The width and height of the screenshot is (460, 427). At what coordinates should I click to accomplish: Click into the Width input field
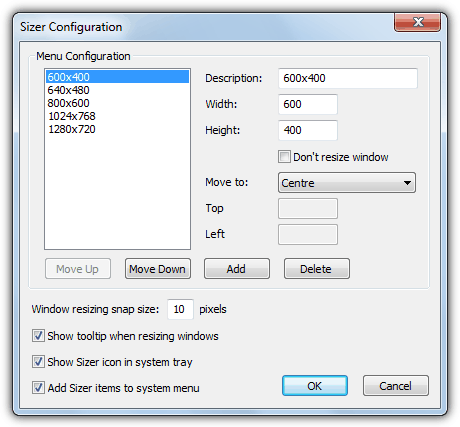[308, 104]
